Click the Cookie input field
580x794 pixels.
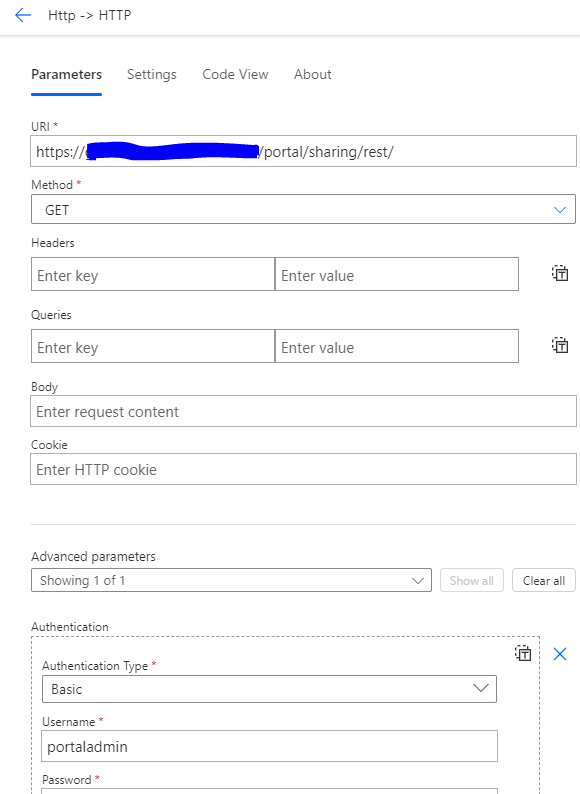coord(303,469)
